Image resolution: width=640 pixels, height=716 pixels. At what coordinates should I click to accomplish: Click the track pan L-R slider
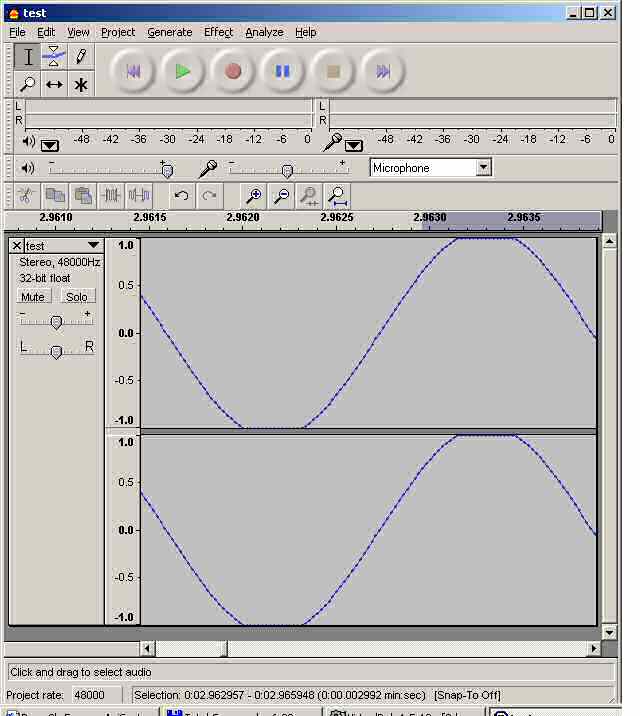[56, 351]
